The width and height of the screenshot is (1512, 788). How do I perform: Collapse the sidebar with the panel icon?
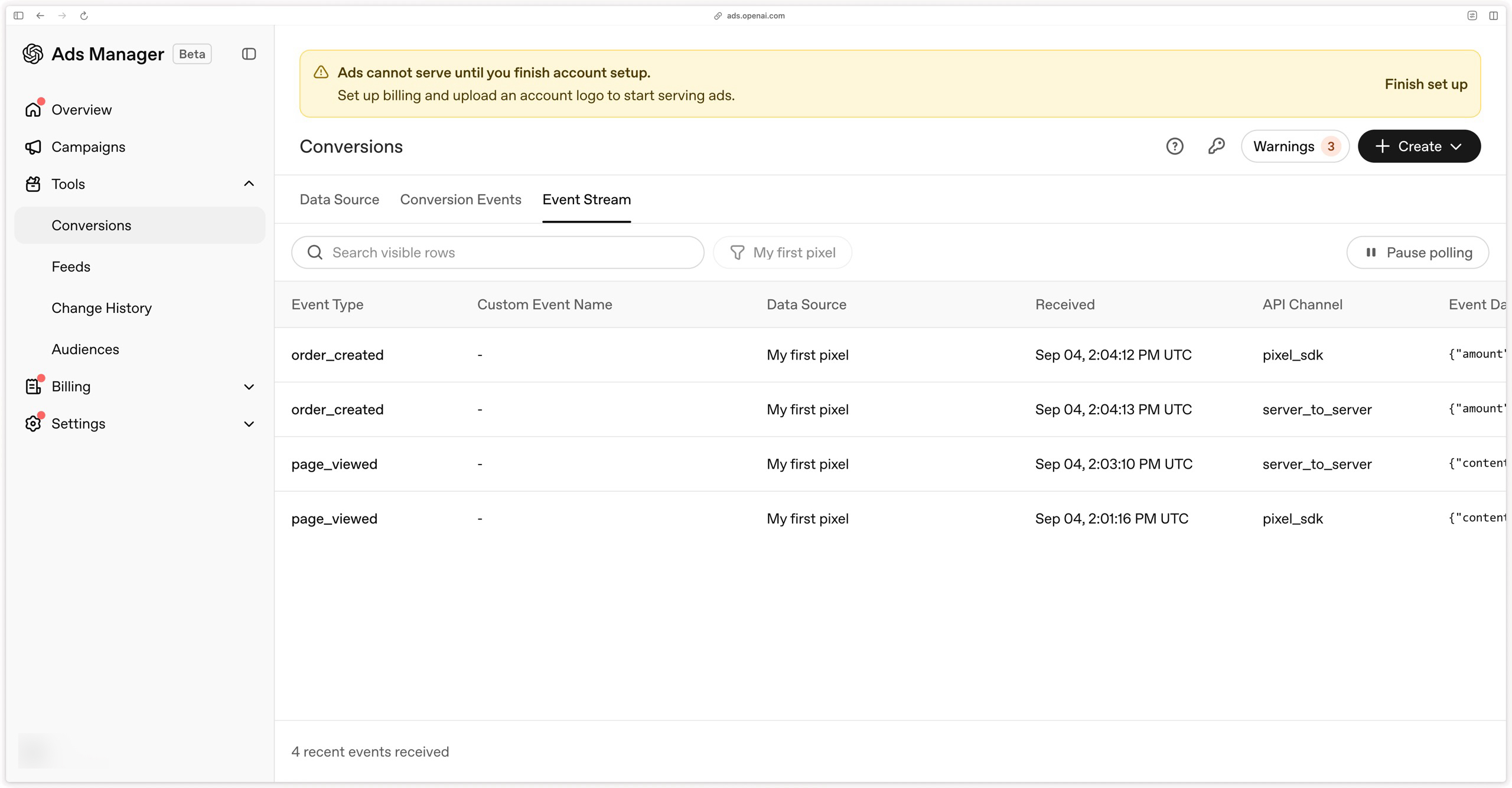point(249,54)
